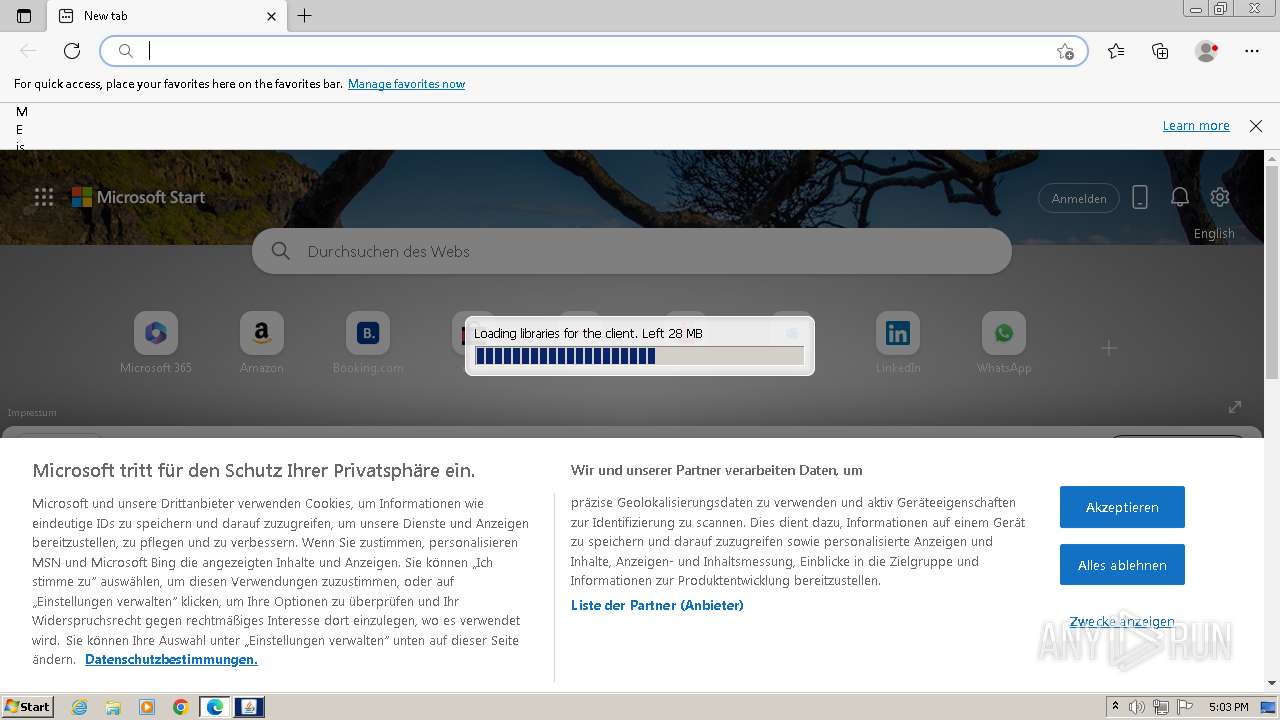Open the Windows Start menu

click(27, 707)
